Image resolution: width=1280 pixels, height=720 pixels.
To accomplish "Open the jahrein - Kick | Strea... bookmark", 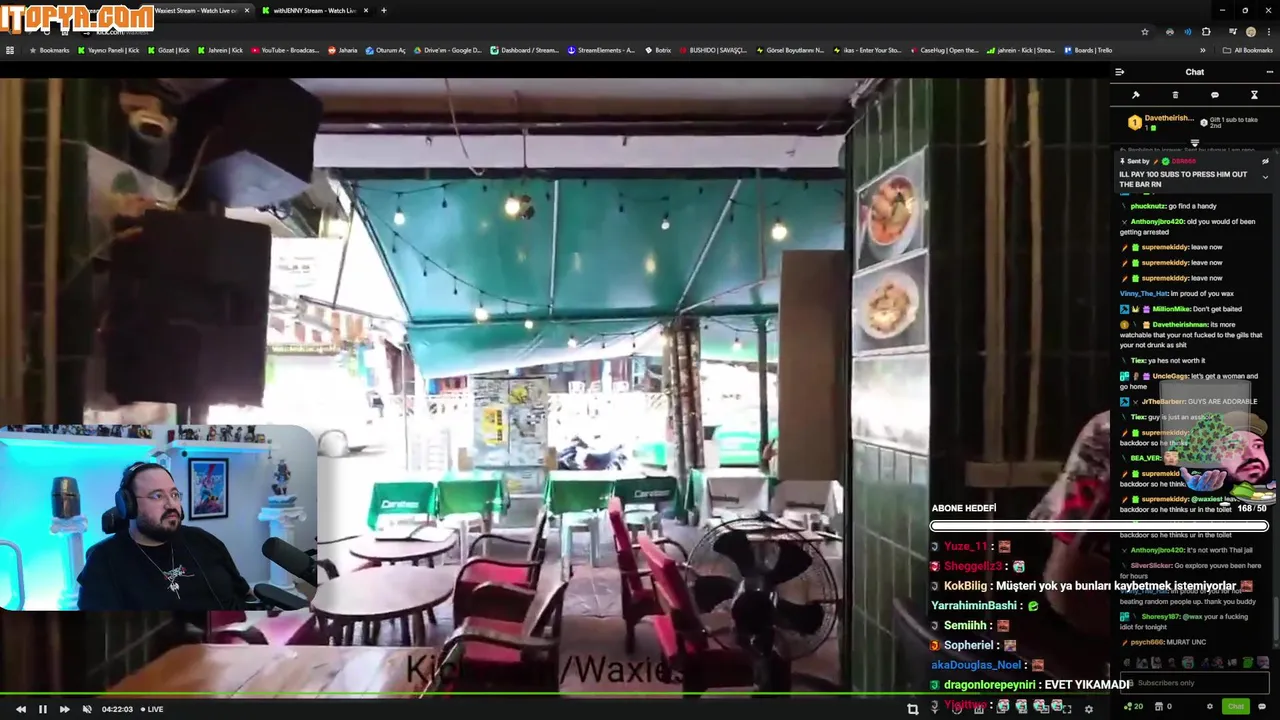I will [x=1021, y=50].
